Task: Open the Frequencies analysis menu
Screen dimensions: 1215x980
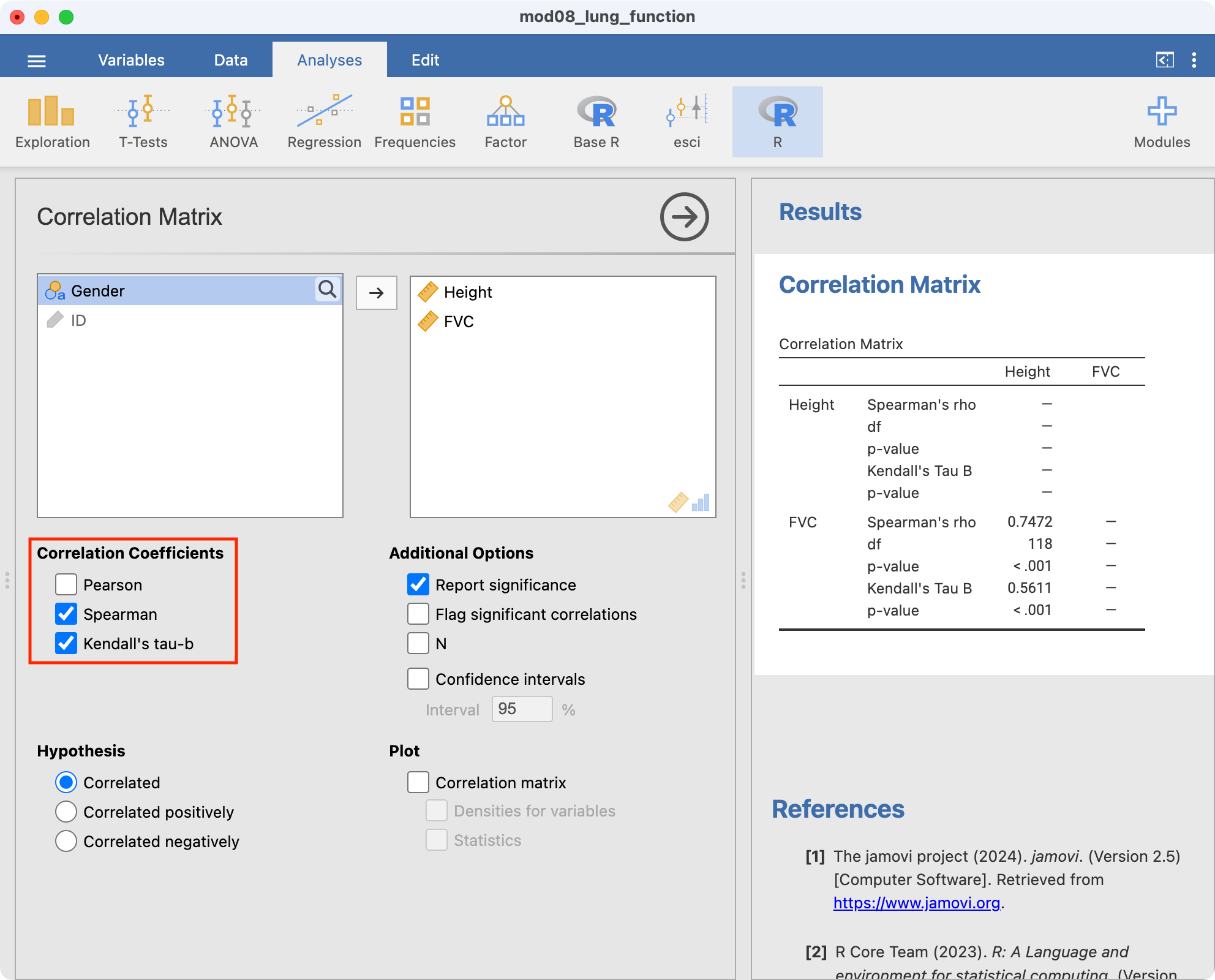Action: click(x=415, y=123)
